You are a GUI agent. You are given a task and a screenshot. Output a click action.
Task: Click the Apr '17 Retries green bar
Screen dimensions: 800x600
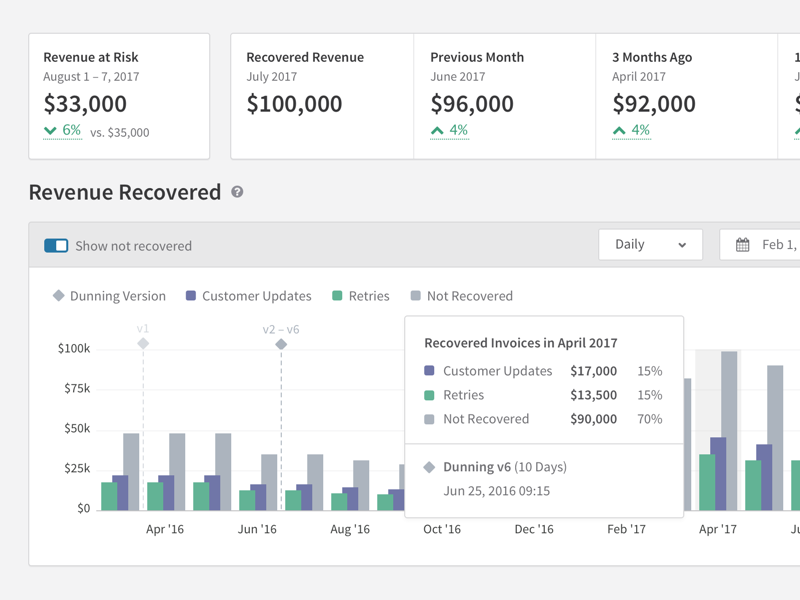tap(707, 482)
